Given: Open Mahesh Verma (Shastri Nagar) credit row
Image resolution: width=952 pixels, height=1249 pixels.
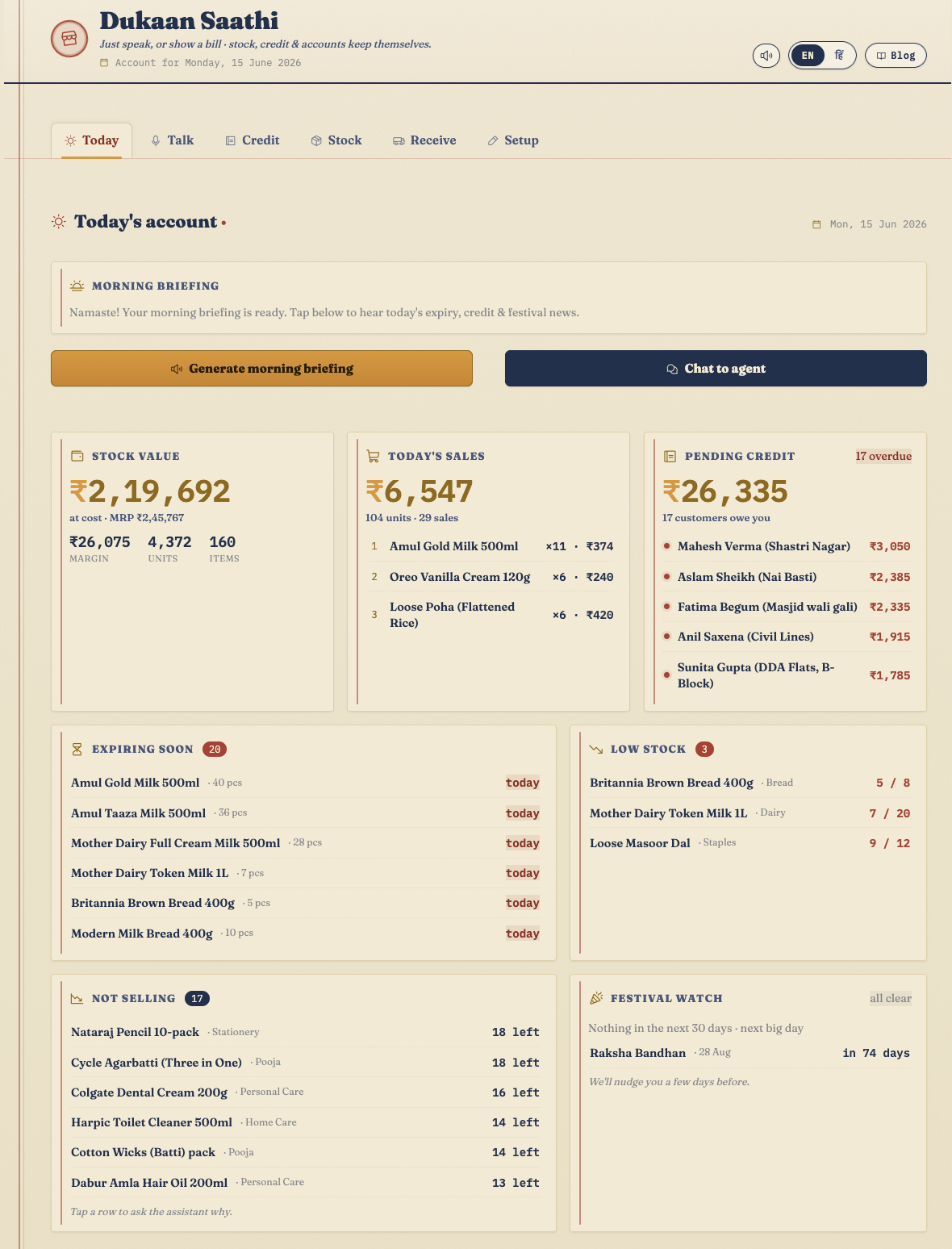Looking at the screenshot, I should [787, 546].
